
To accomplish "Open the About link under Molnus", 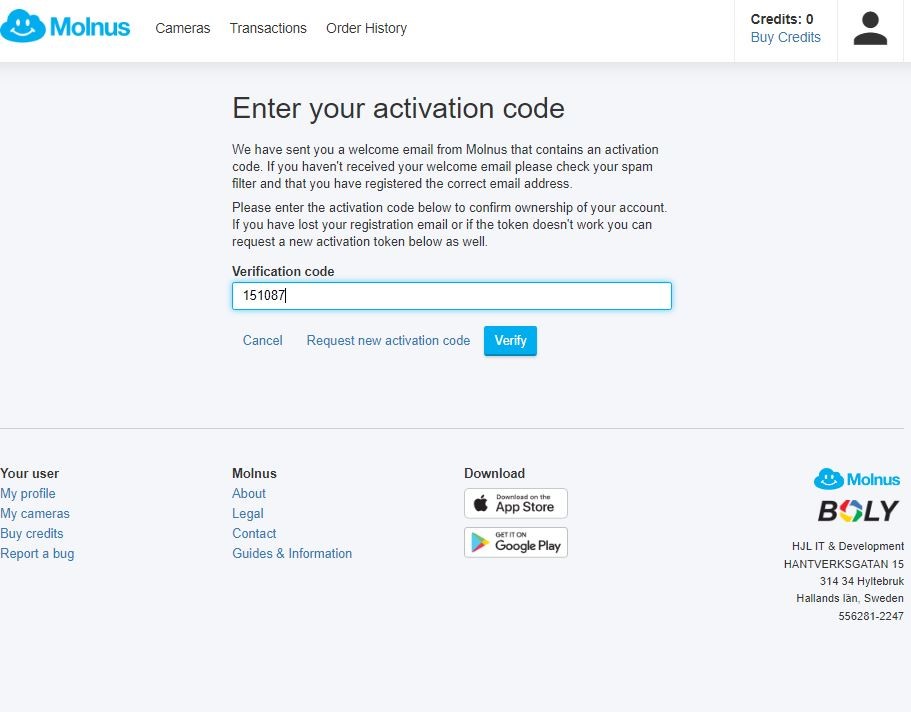I will point(249,493).
